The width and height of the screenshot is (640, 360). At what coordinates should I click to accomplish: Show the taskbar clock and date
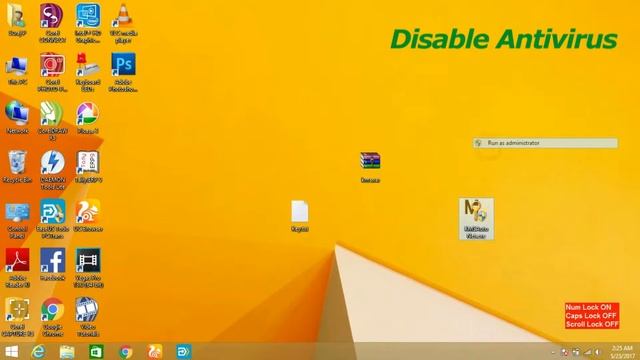click(x=622, y=352)
